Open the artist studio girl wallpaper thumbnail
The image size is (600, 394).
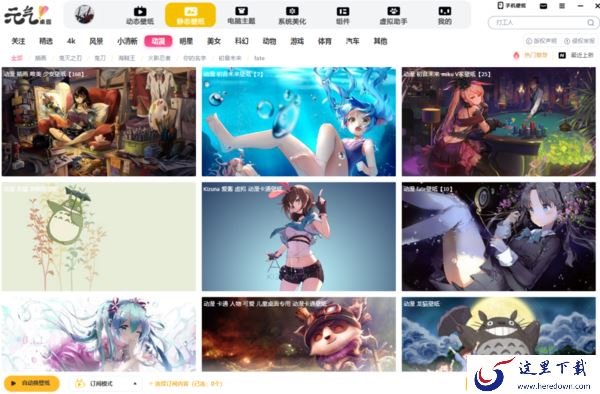pyautogui.click(x=99, y=122)
